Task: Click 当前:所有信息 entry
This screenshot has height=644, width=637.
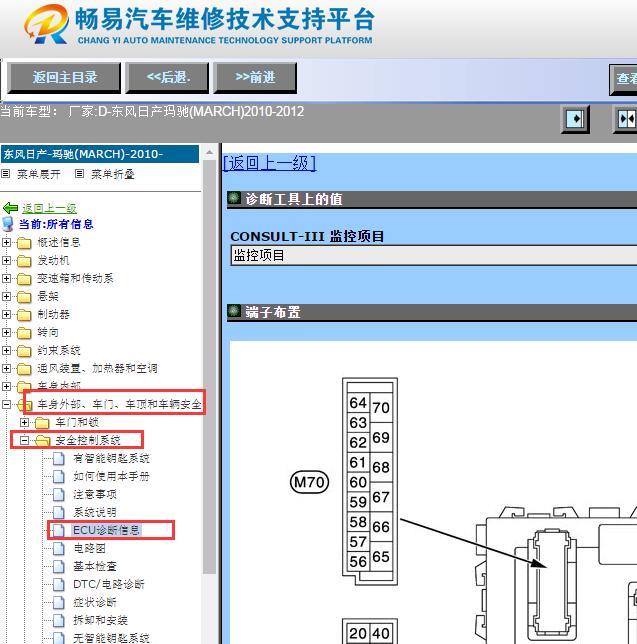Action: pos(56,224)
